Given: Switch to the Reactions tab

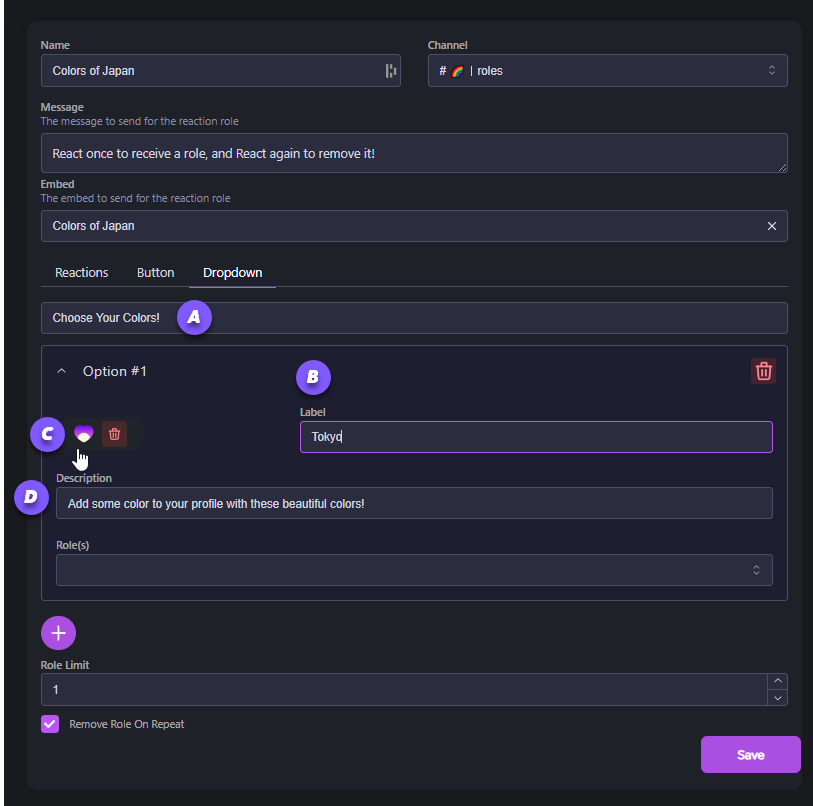Looking at the screenshot, I should [x=82, y=273].
